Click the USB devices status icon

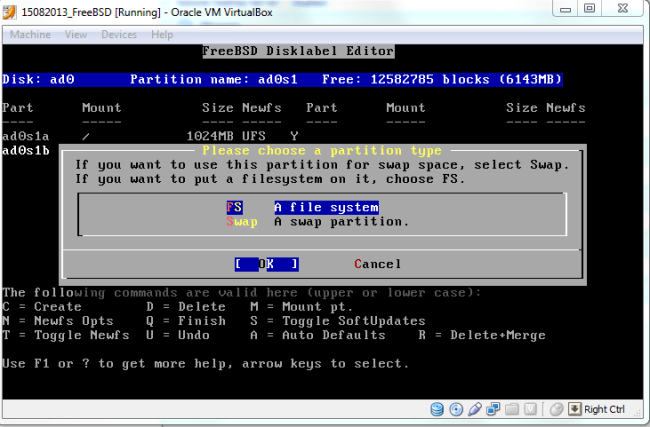point(475,410)
